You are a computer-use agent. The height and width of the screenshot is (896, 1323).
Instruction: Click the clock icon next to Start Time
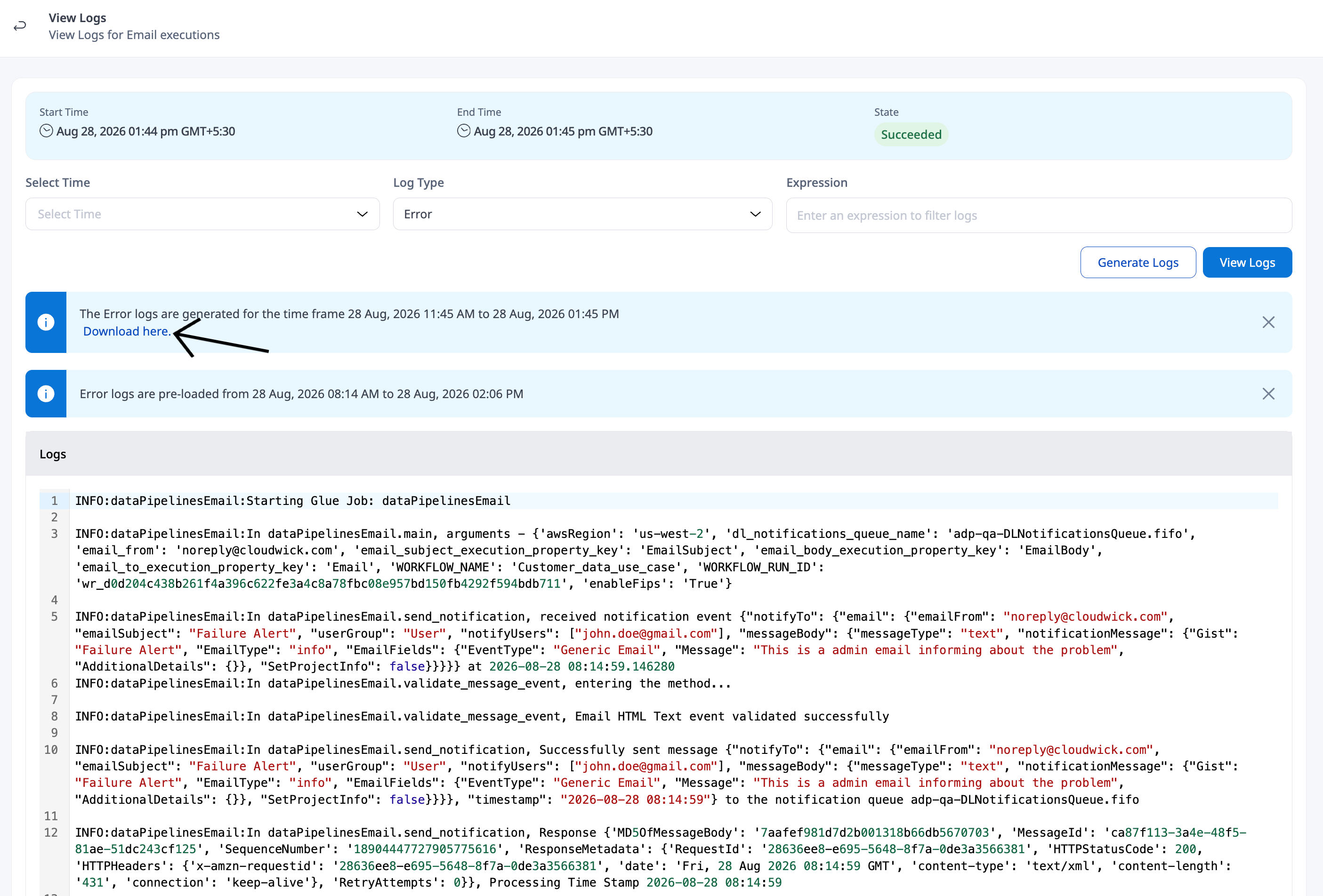[46, 131]
